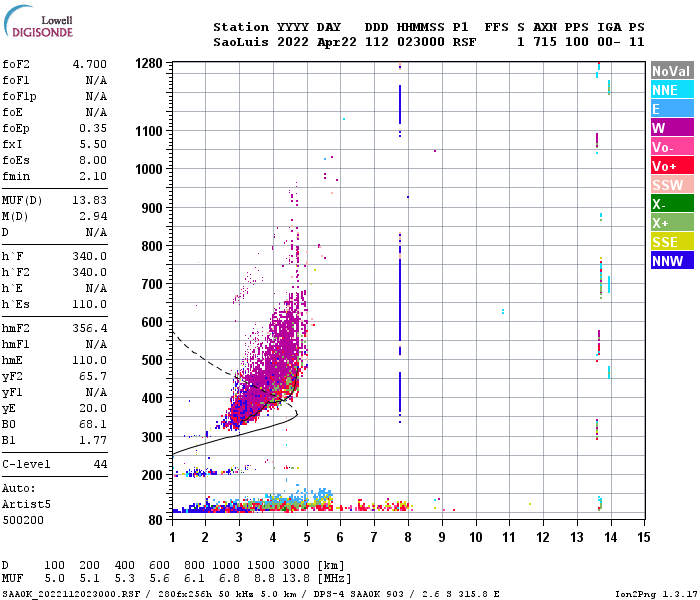Select the NNE cyan legend swatch
Screen dimensions: 700x600
(672, 90)
